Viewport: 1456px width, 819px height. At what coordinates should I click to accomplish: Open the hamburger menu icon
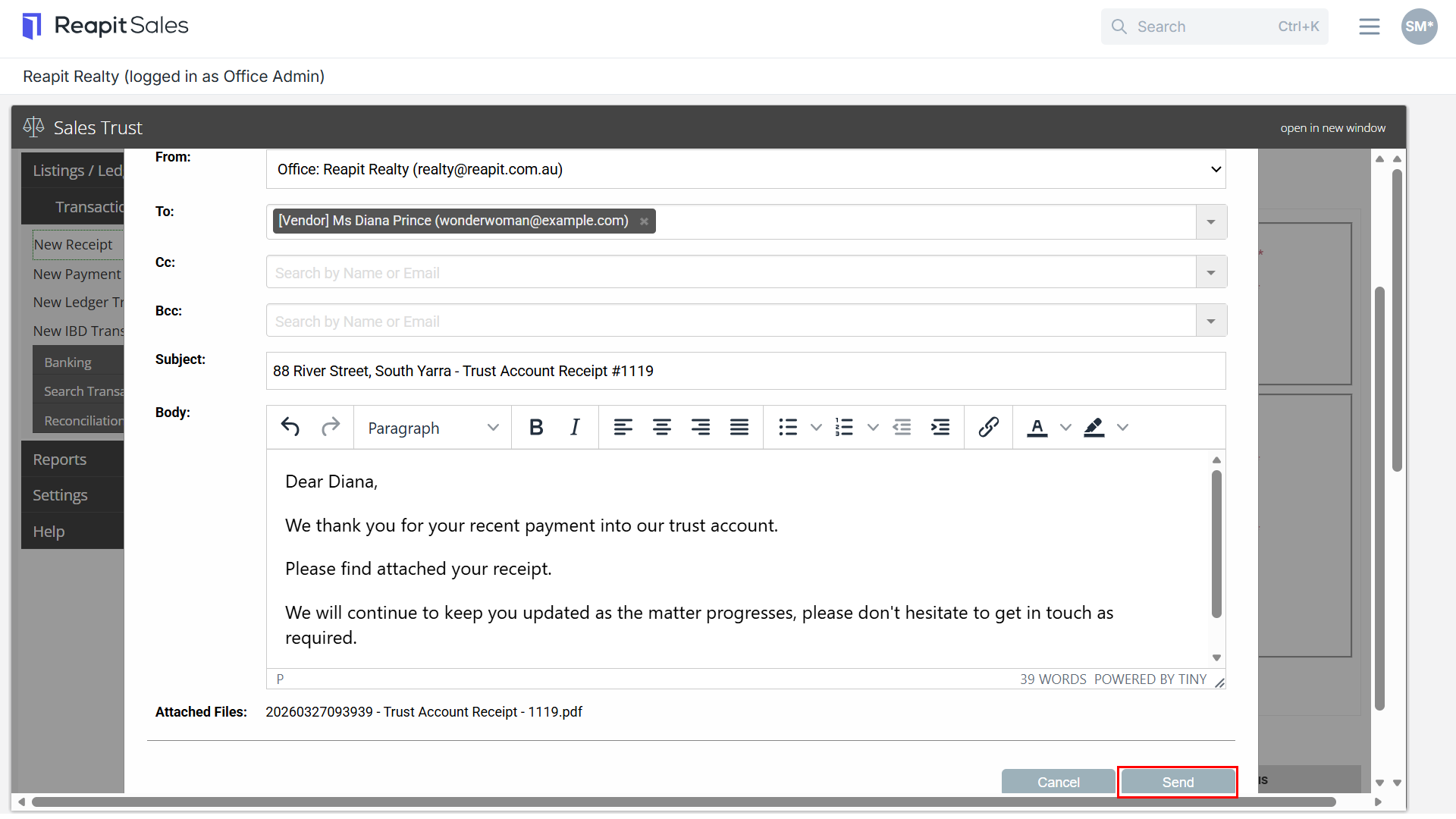1369,27
